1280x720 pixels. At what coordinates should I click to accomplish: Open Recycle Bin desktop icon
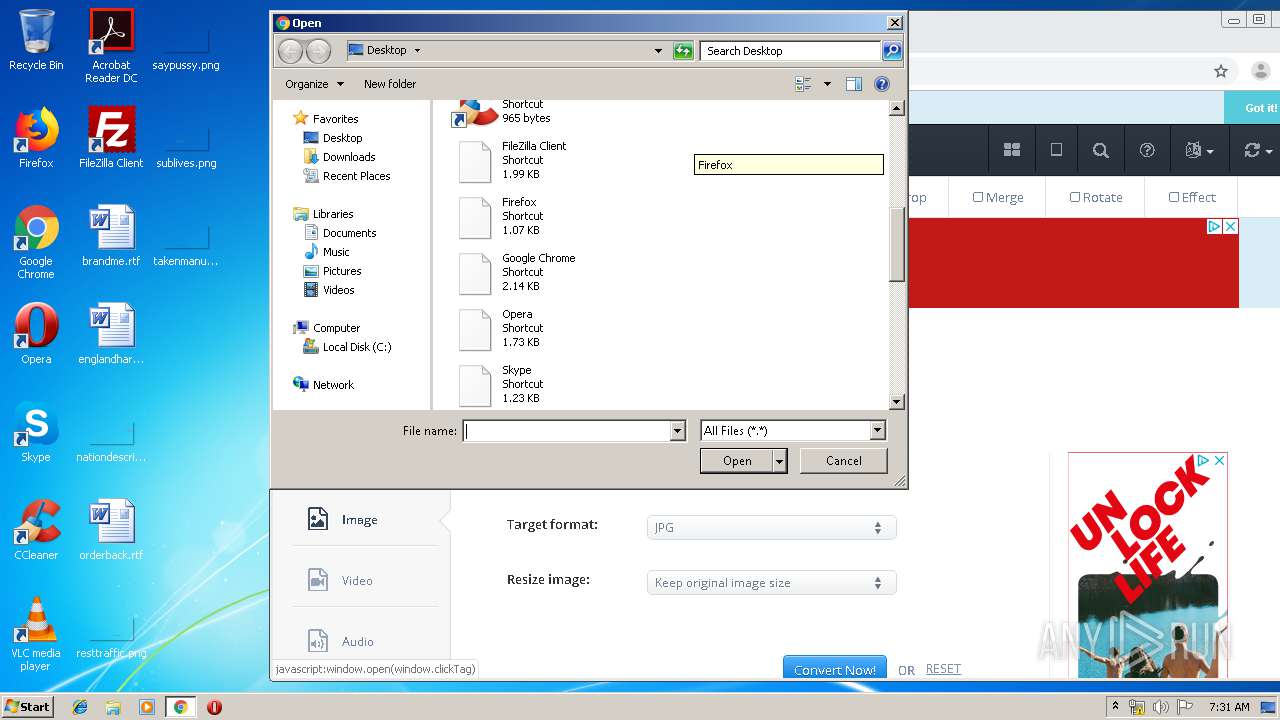pyautogui.click(x=36, y=40)
